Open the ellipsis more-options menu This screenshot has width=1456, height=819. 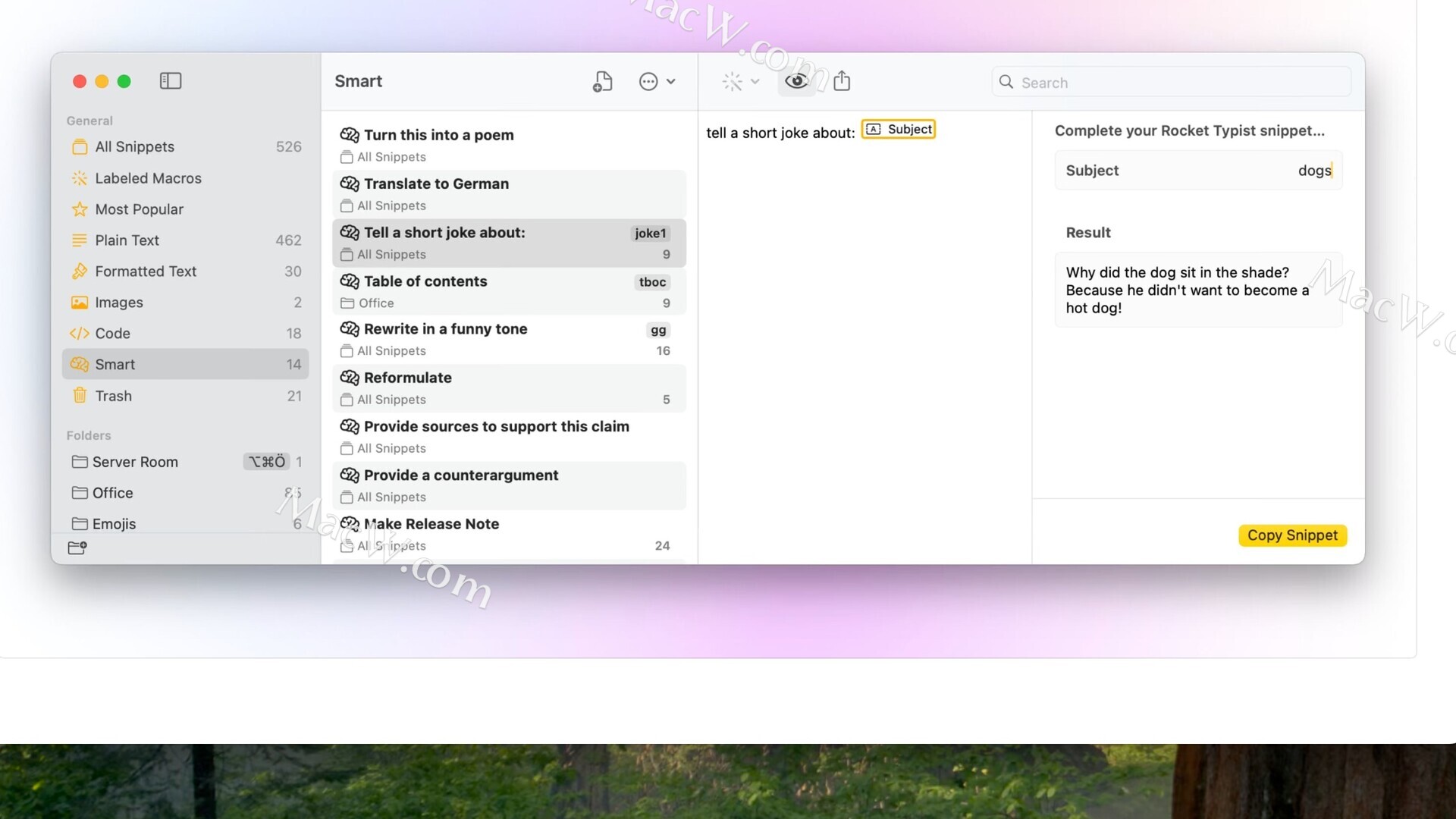click(657, 81)
